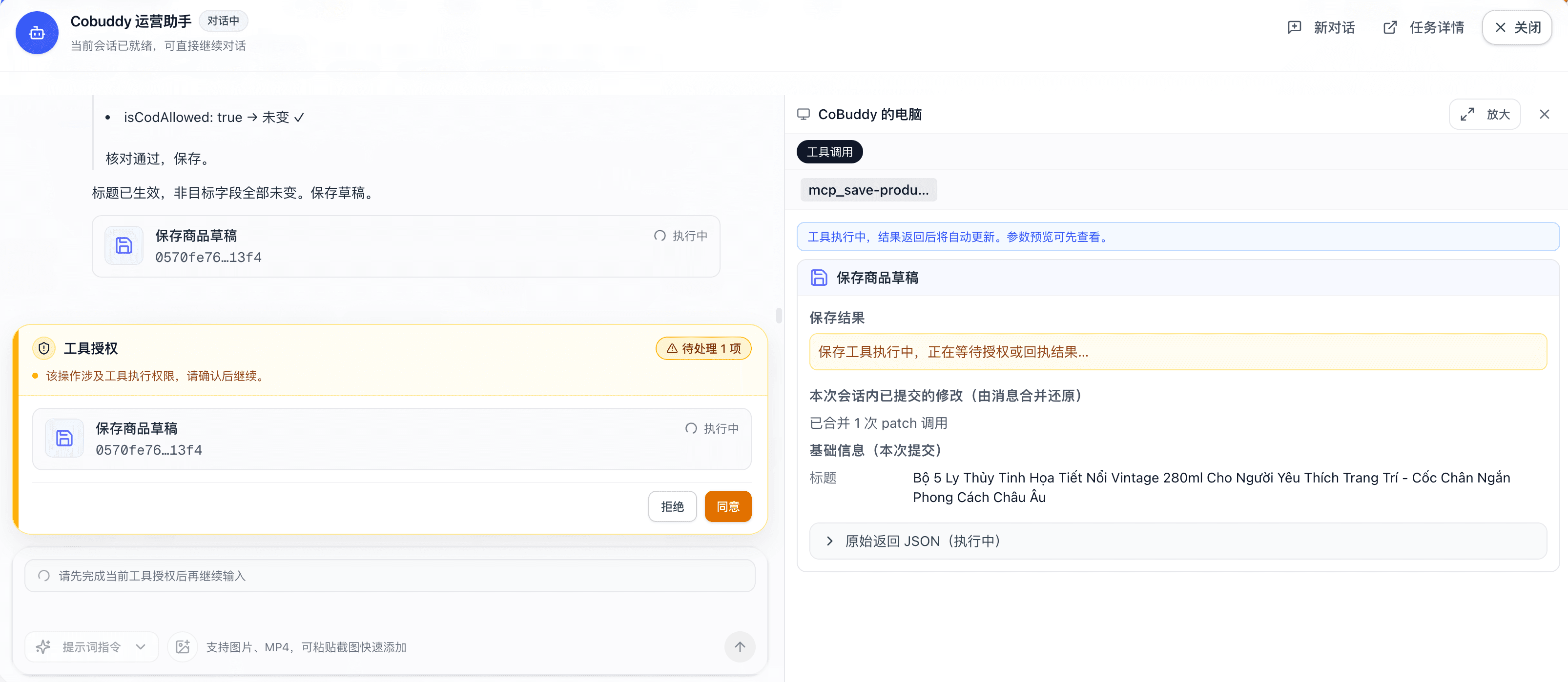Image resolution: width=1568 pixels, height=682 pixels.
Task: Select the 工具调用 tab
Action: [830, 152]
